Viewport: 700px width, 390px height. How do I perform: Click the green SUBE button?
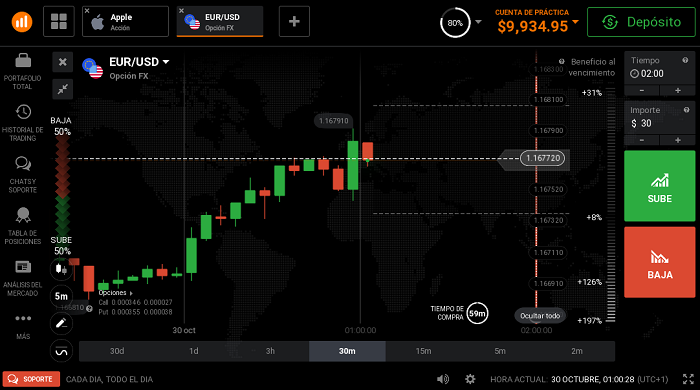659,186
